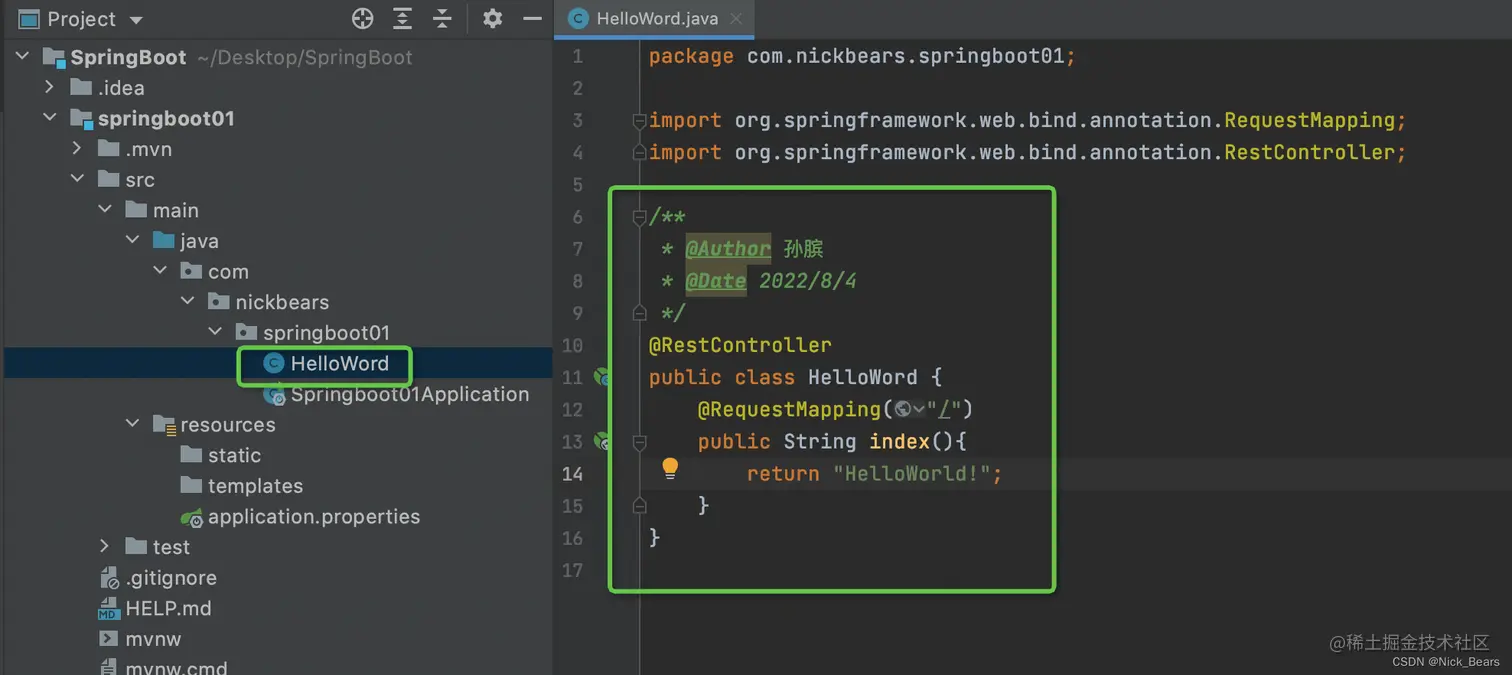
Task: Expand the test folder
Action: (105, 547)
